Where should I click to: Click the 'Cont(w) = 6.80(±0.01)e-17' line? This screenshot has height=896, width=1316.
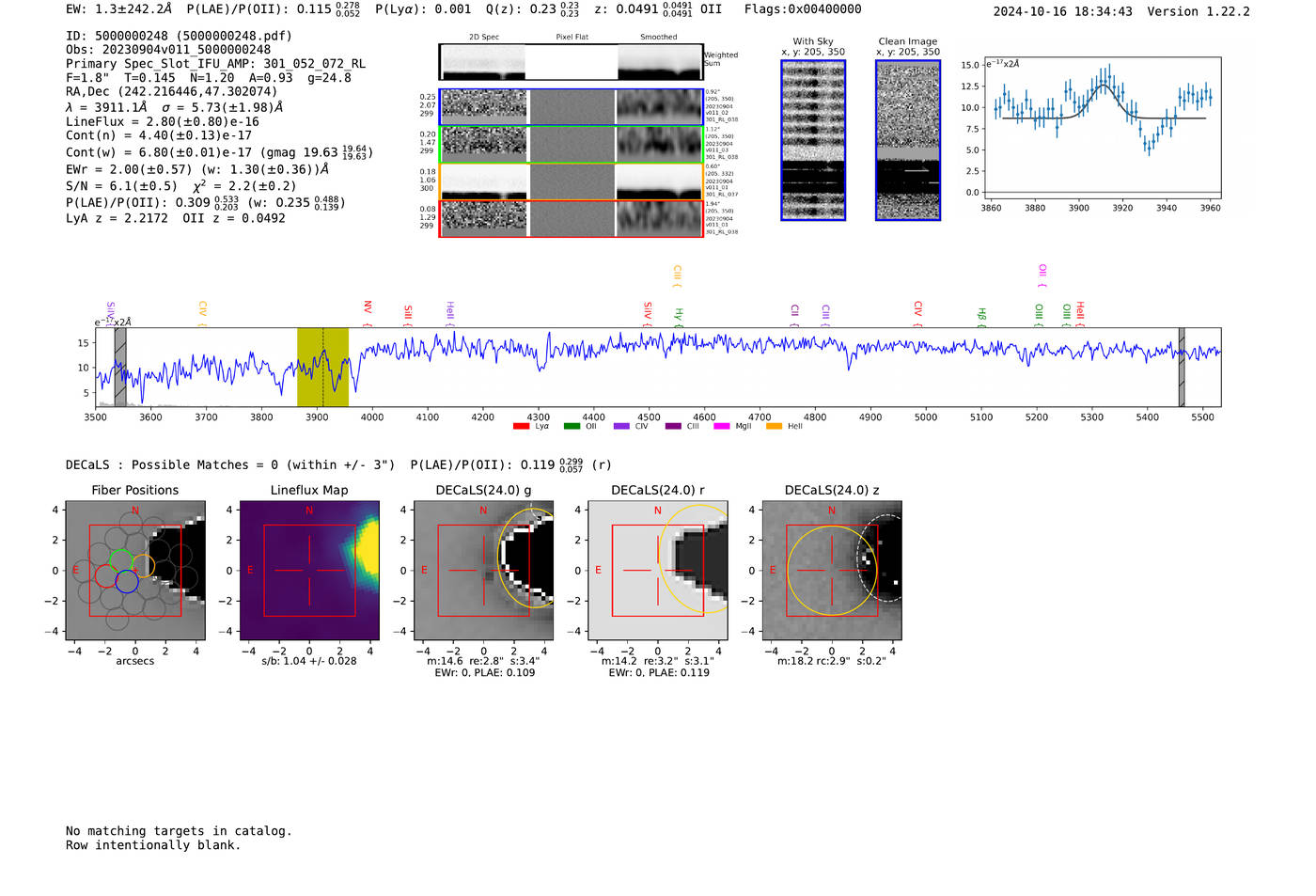(220, 151)
